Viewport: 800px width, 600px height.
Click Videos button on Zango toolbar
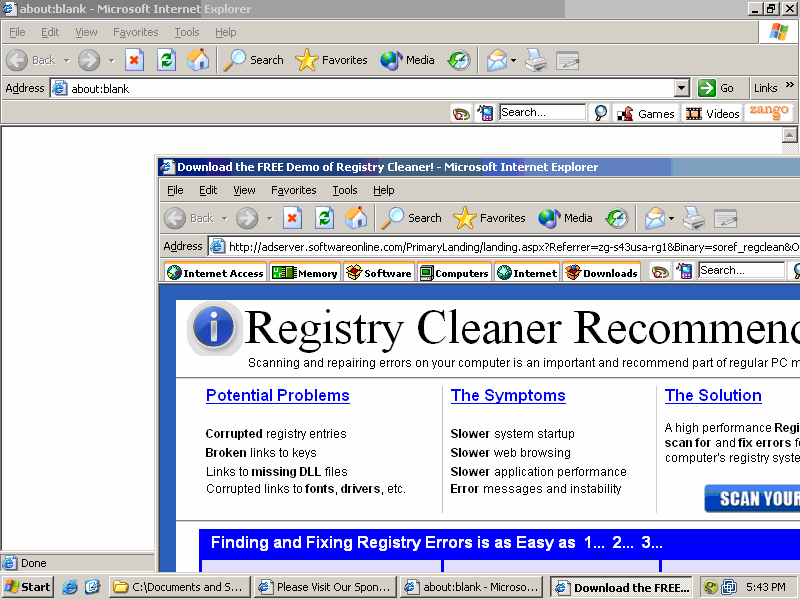click(713, 113)
